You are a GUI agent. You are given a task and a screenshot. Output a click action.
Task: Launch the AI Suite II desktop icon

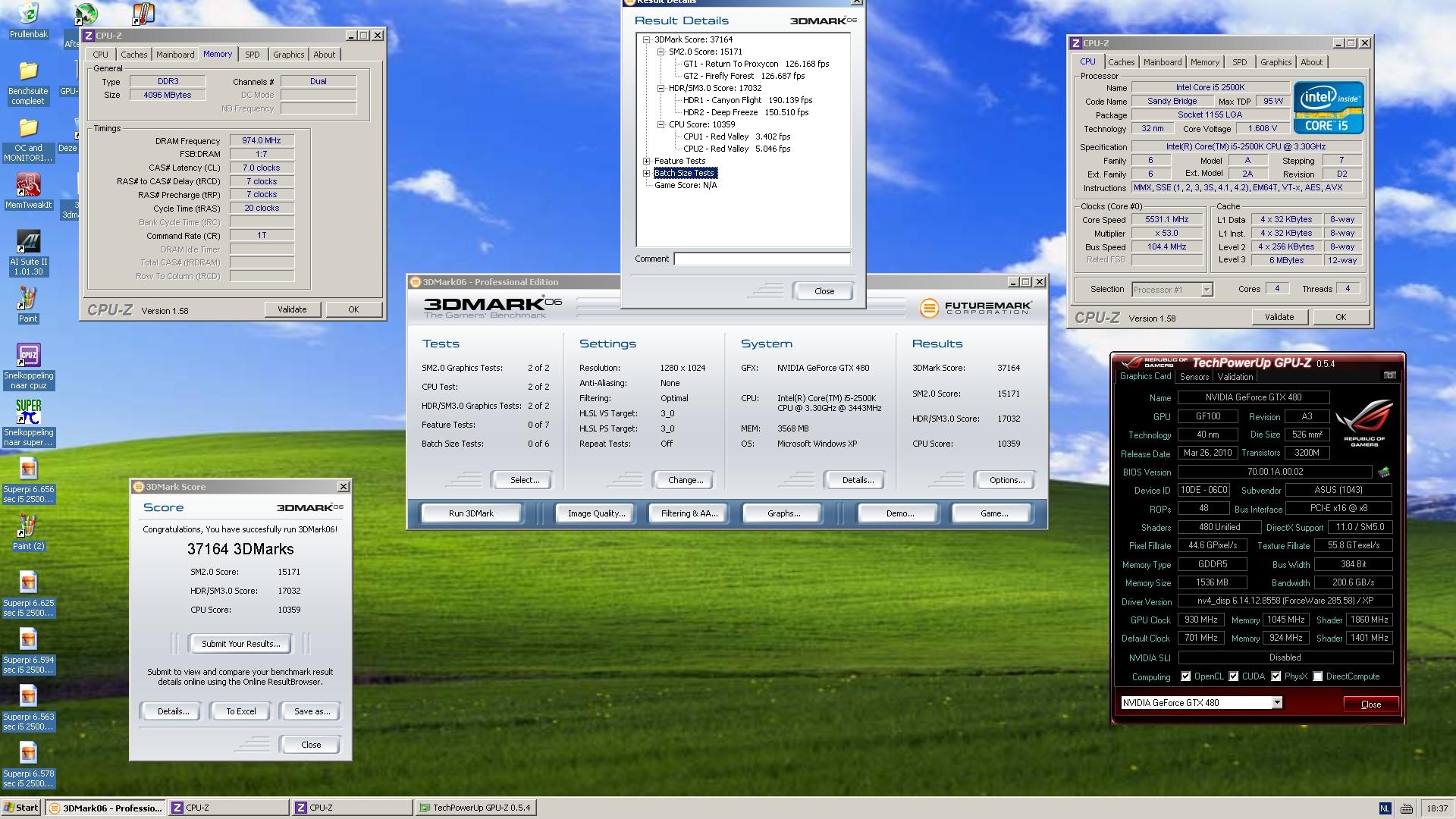(x=28, y=243)
